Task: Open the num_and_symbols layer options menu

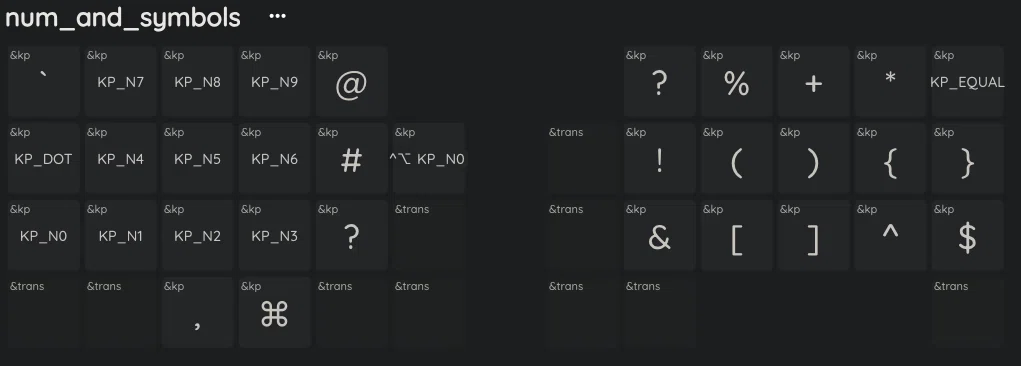Action: [277, 16]
